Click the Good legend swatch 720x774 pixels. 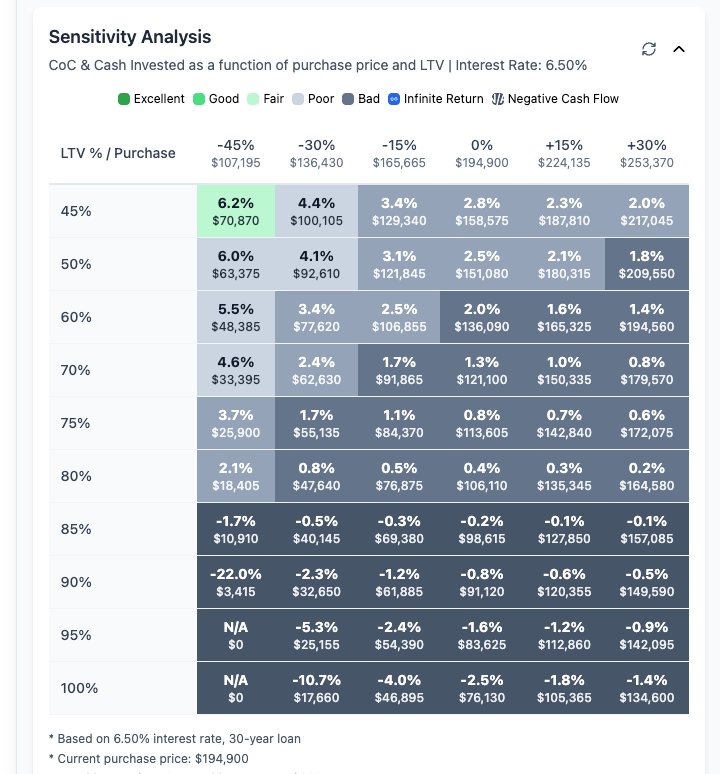(x=199, y=99)
